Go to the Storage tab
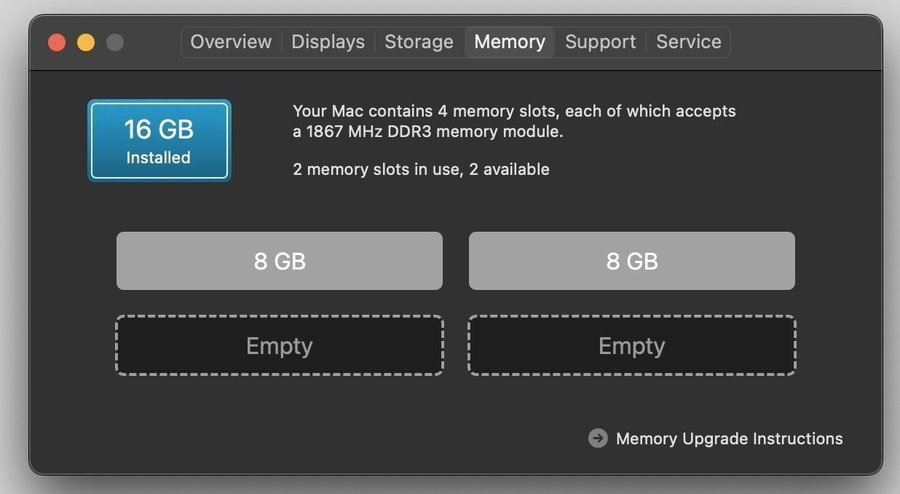This screenshot has height=494, width=900. (x=419, y=42)
